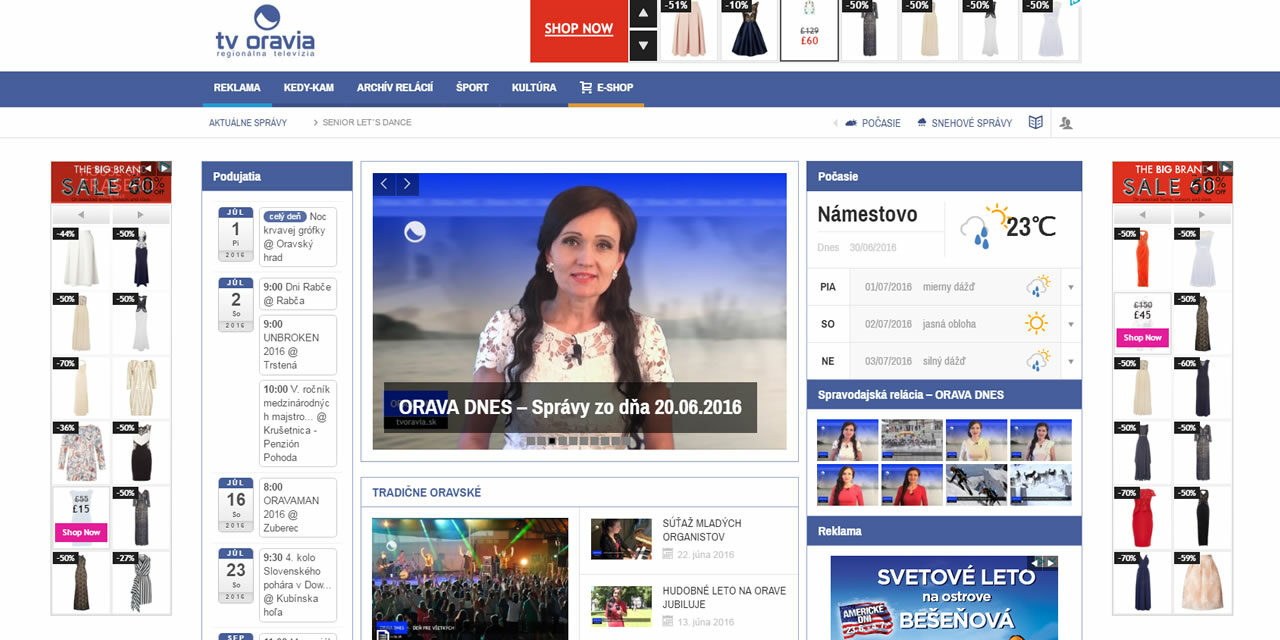Screen dimensions: 1280x640
Task: Open the ARCHÍV RELÁCIÍ menu
Action: pos(395,88)
